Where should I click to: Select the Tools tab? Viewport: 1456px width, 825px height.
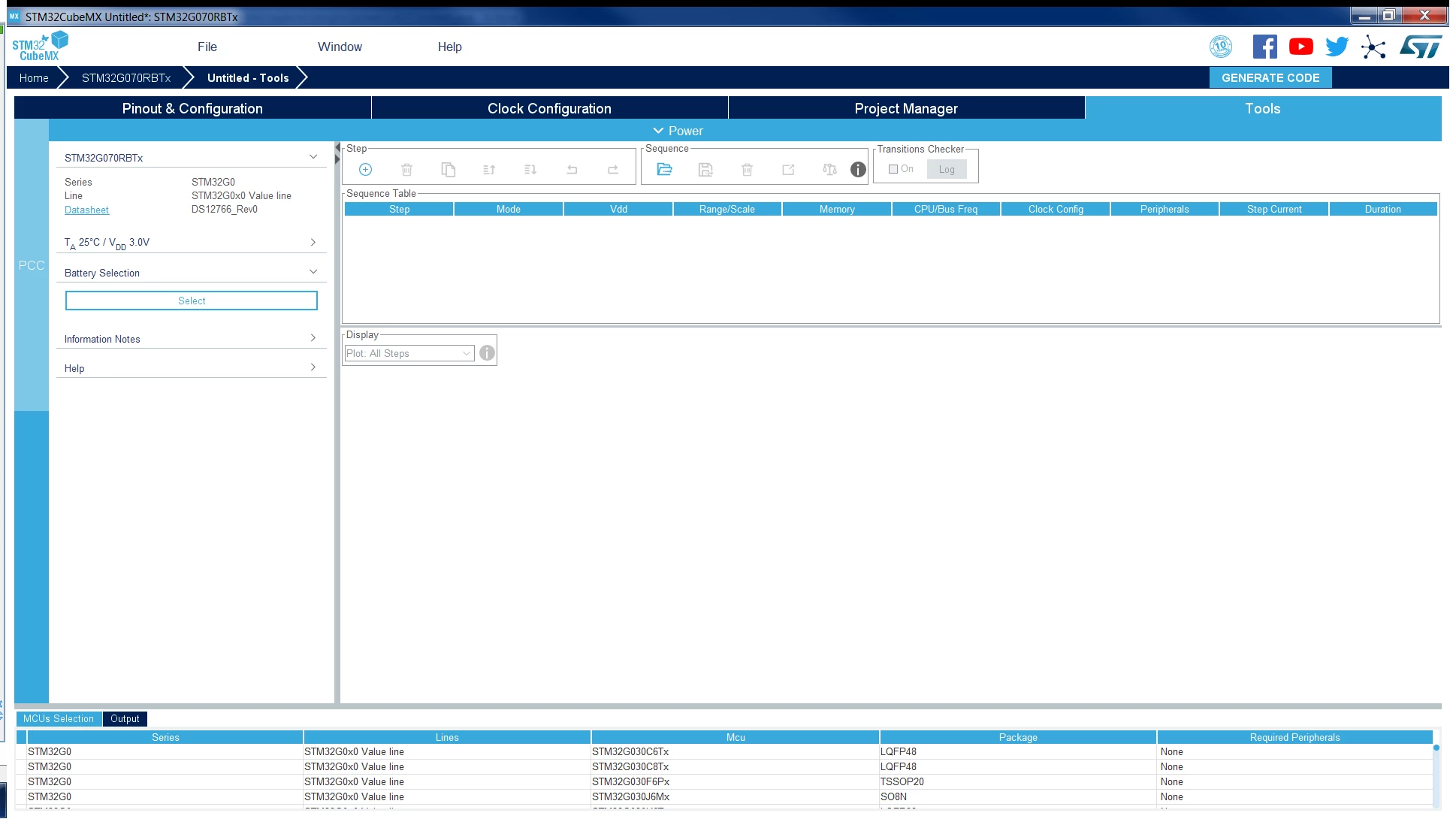click(x=1263, y=108)
